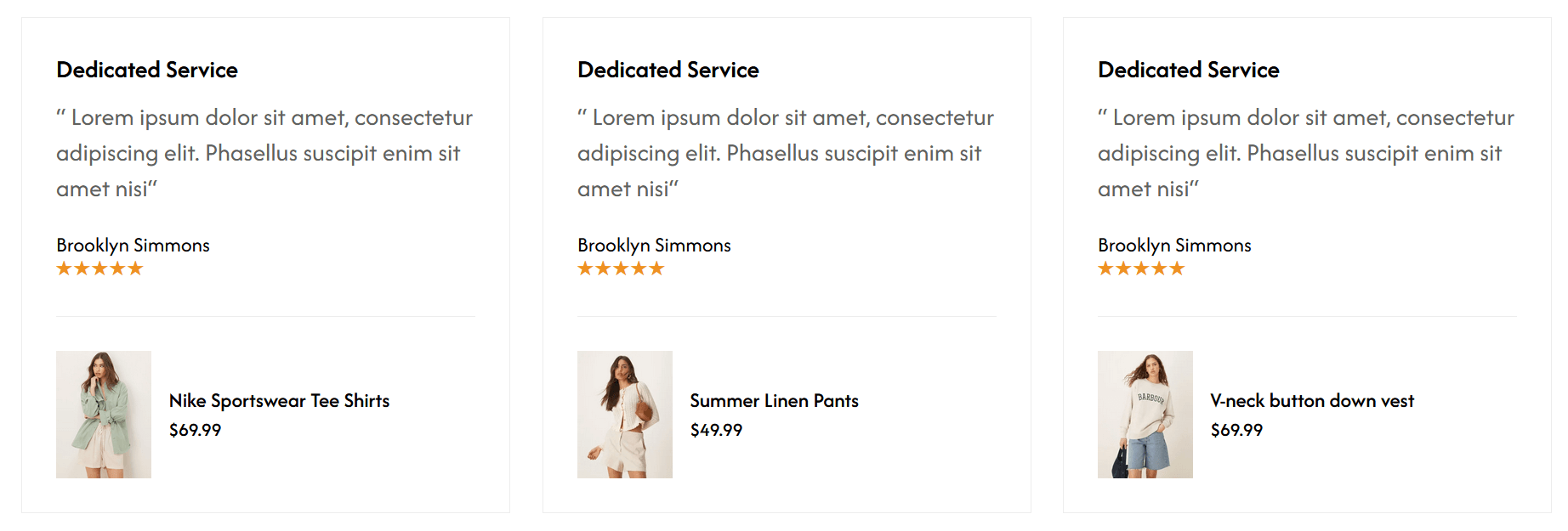Open the Summer Linen Pants product link
This screenshot has height=531, width=1568.
774,401
